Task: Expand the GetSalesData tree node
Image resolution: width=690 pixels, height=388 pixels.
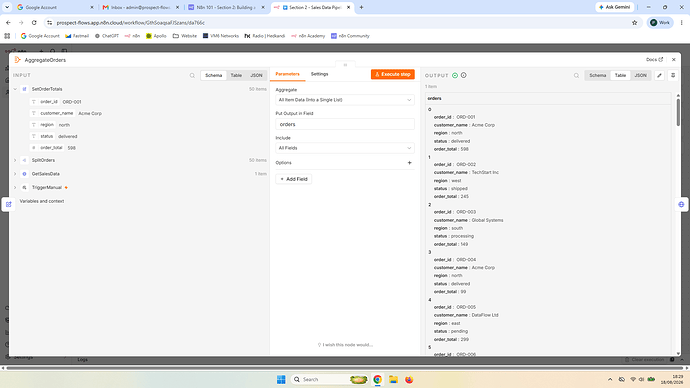Action: click(x=15, y=174)
